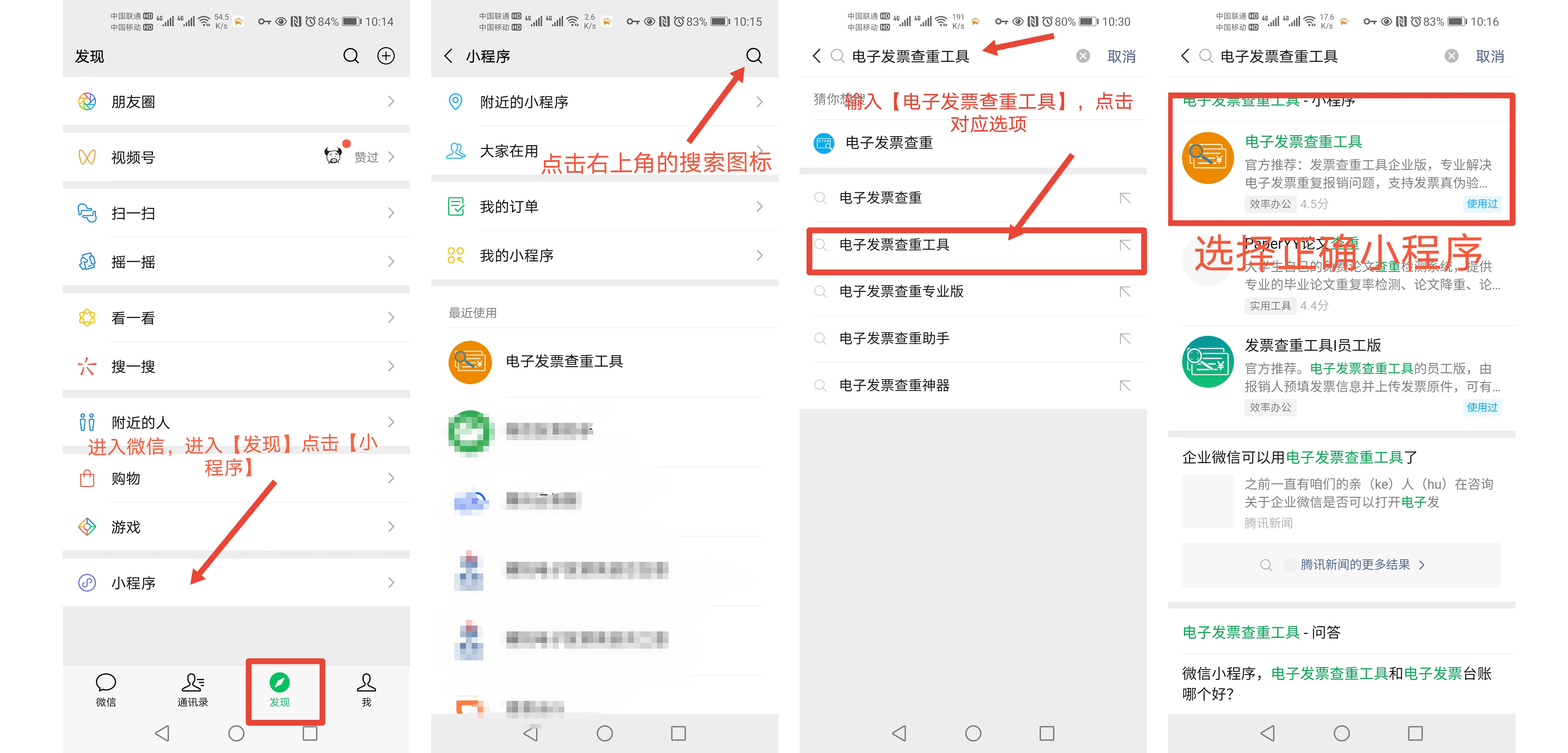Fill query with arrow beside 电子发票查重神器
This screenshot has height=753, width=1568.
1125,386
